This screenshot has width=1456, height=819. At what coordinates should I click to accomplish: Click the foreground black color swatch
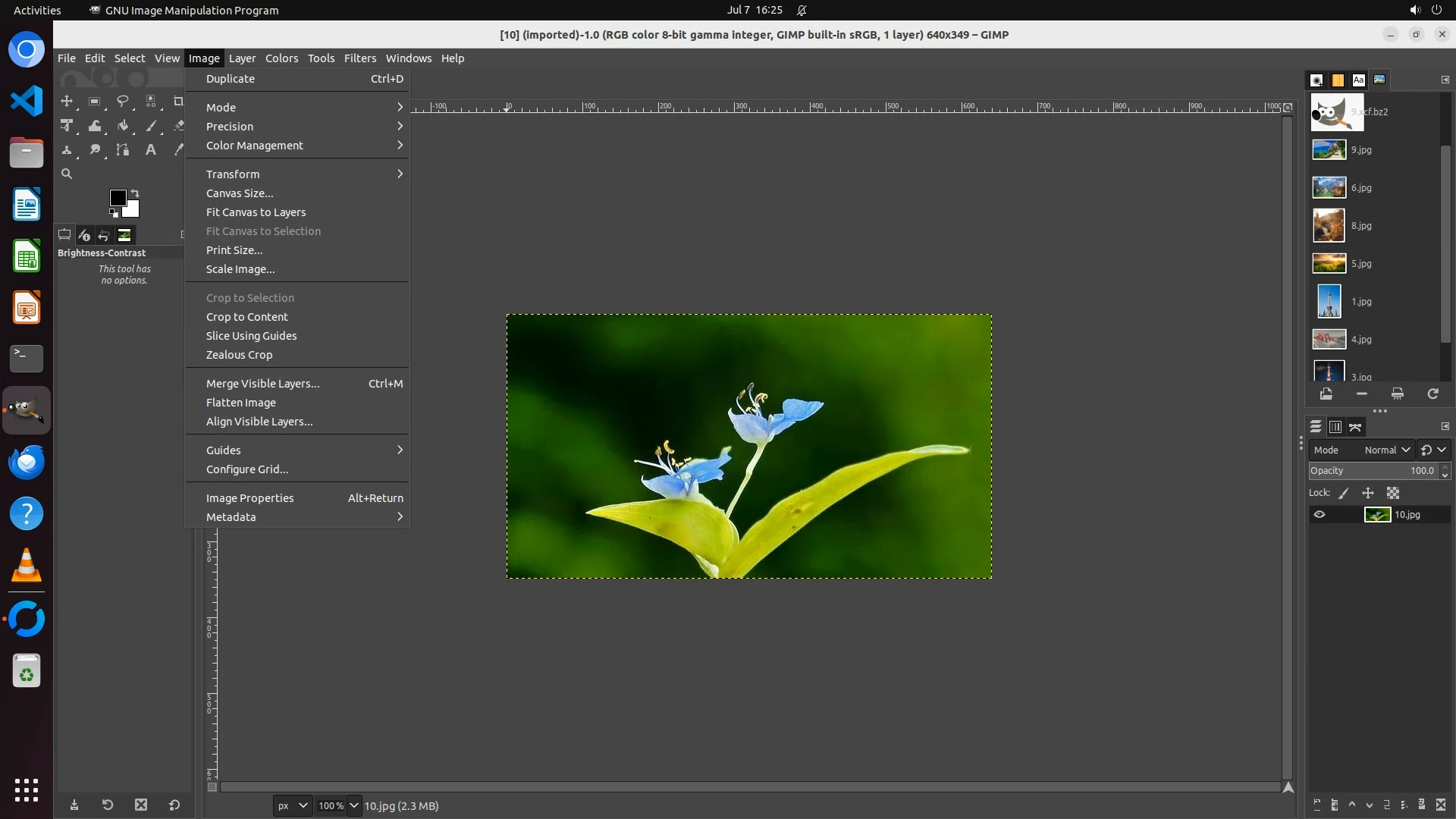[117, 198]
